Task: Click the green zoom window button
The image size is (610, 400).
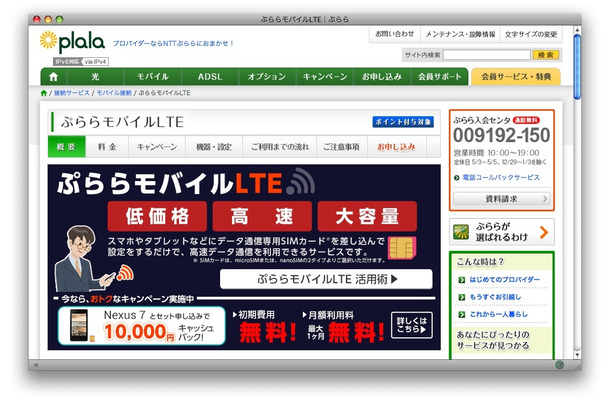Action: [60, 19]
